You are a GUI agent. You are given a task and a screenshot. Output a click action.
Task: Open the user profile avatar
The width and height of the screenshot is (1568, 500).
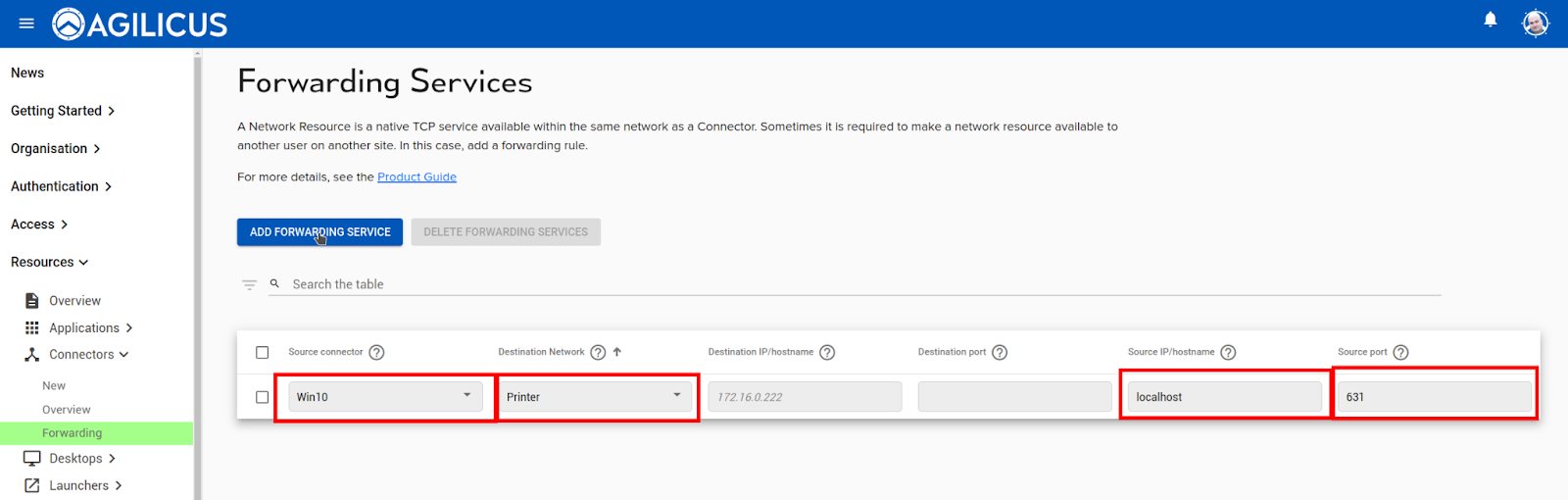point(1535,24)
